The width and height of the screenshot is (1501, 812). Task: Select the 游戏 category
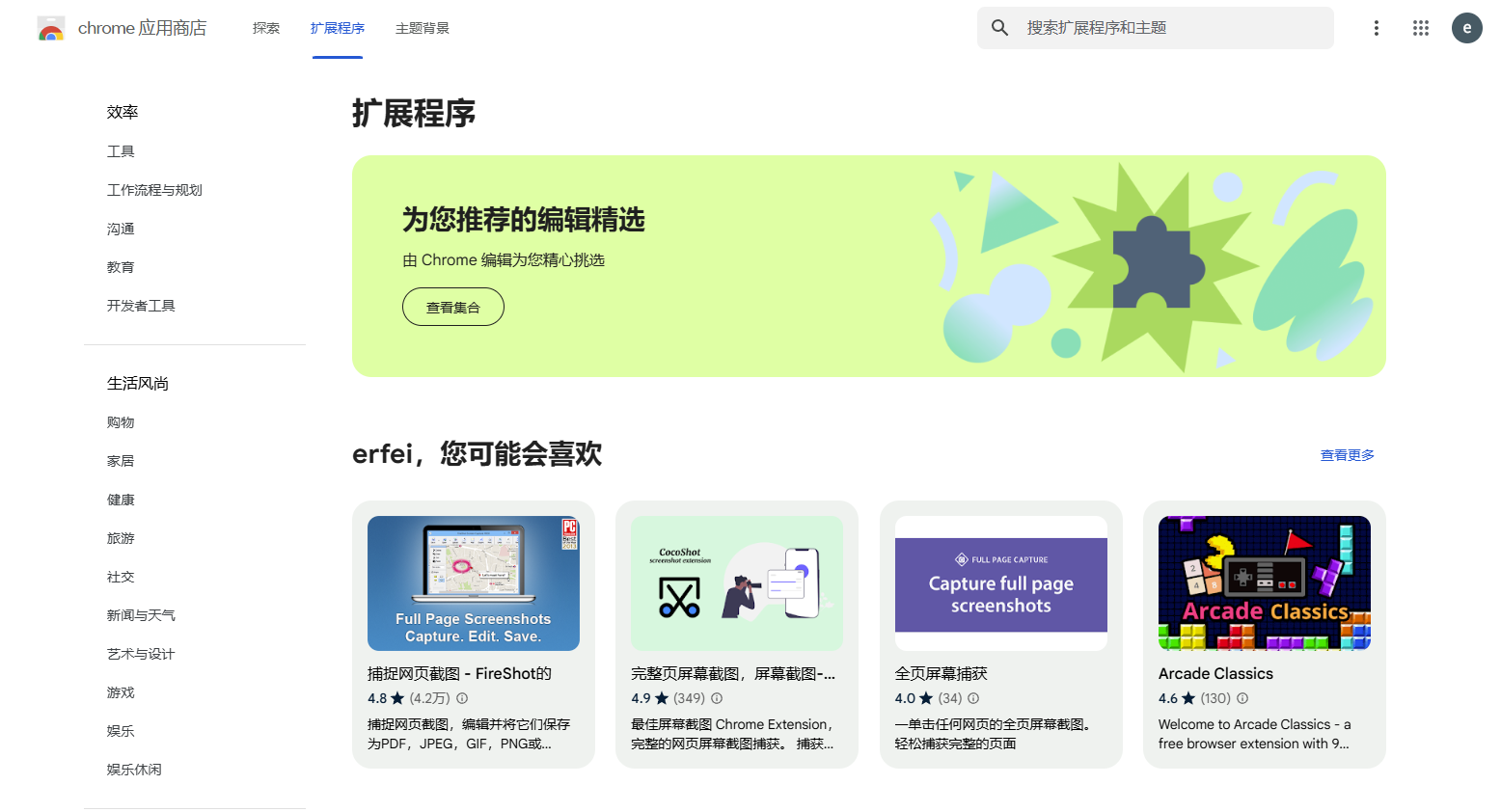[121, 692]
